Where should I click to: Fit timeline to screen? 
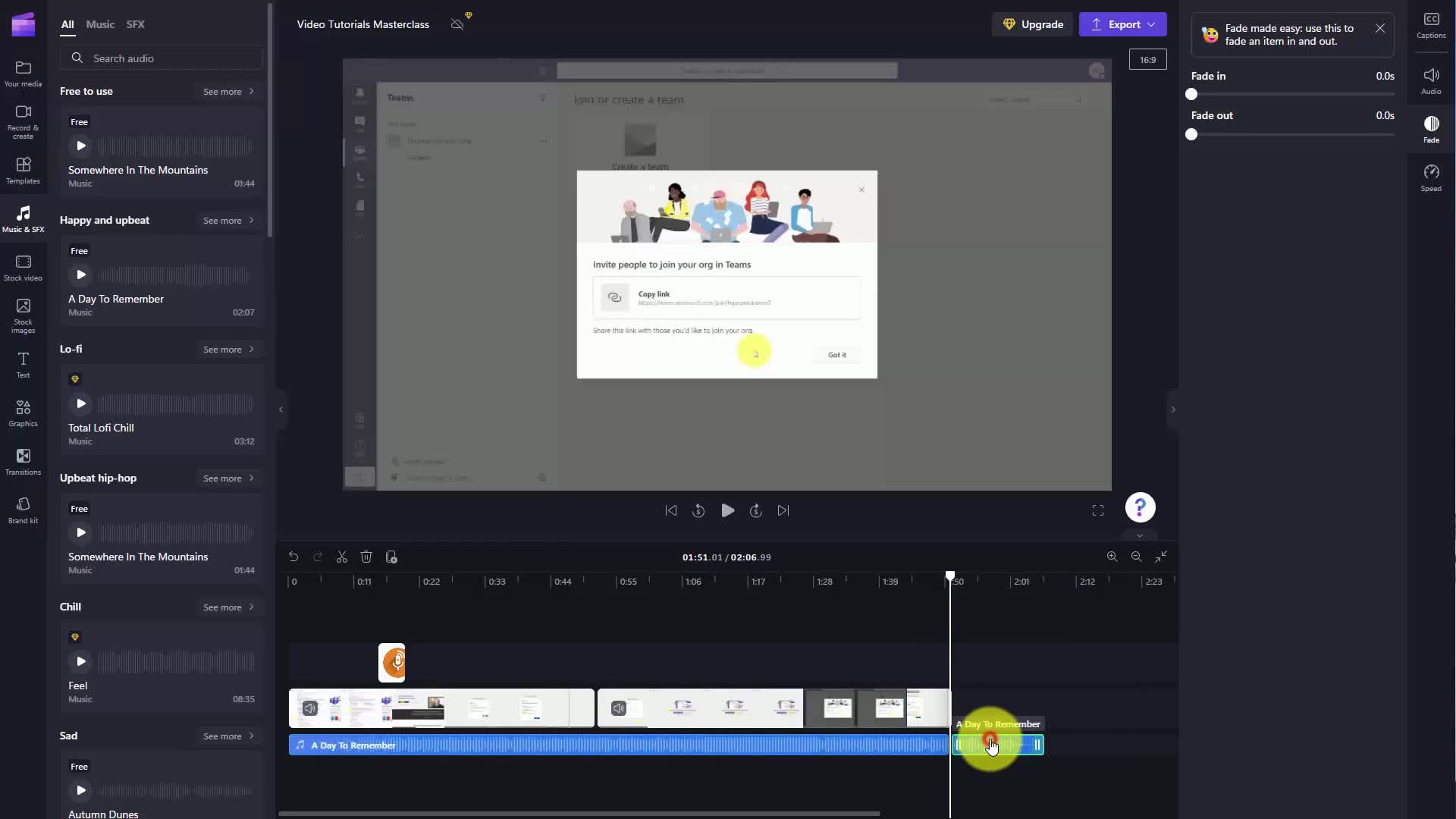1161,557
